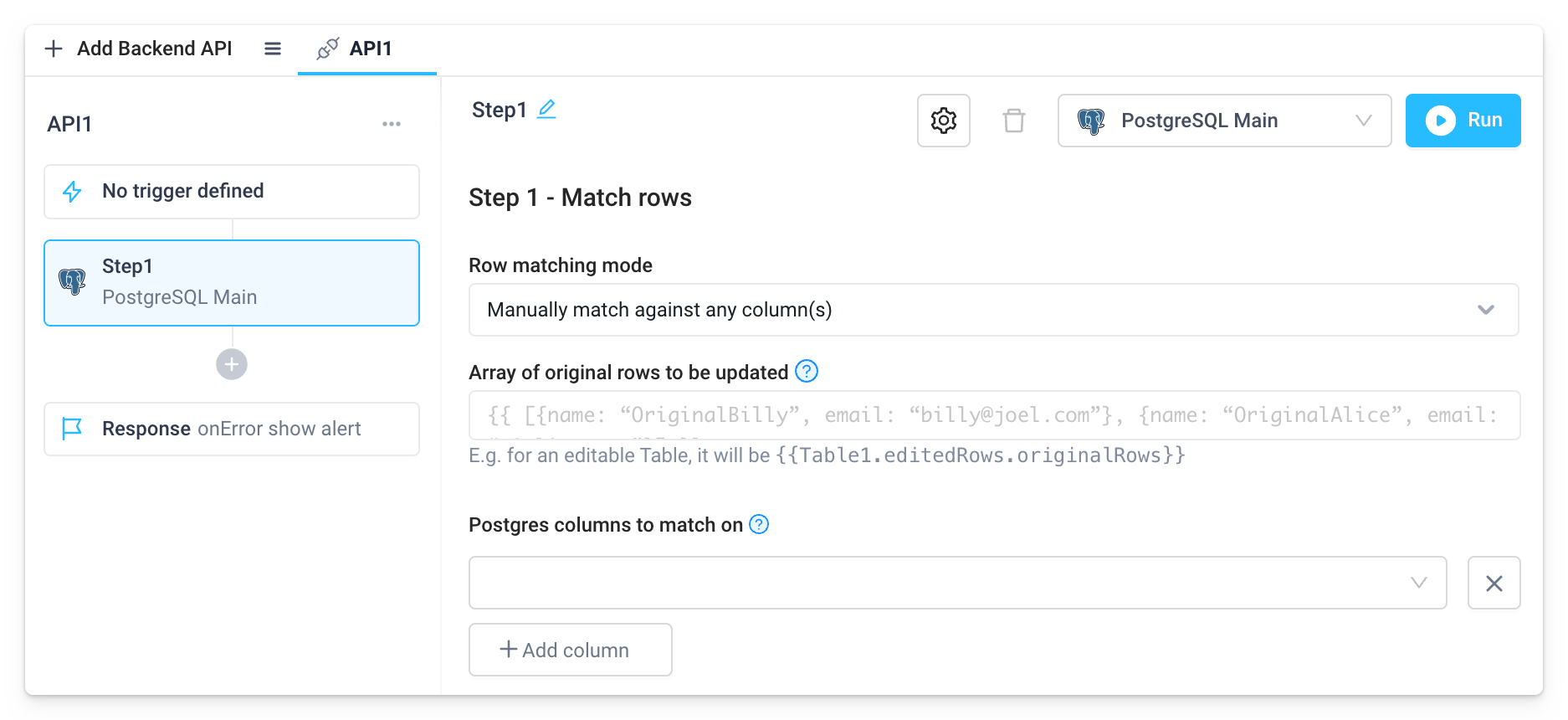Image resolution: width=1568 pixels, height=720 pixels.
Task: Expand the Postgres columns to match dropdown
Action: tap(1417, 582)
